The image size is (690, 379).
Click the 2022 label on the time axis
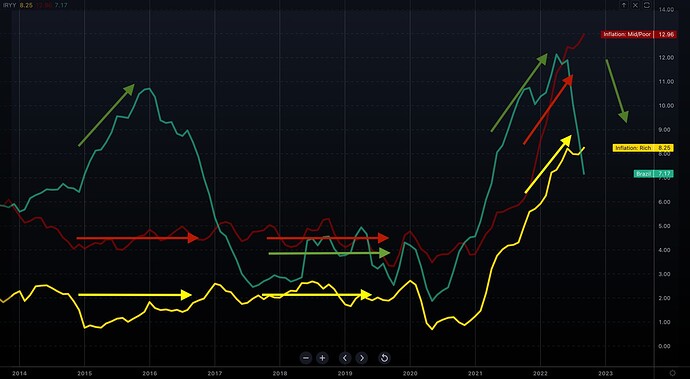540,373
